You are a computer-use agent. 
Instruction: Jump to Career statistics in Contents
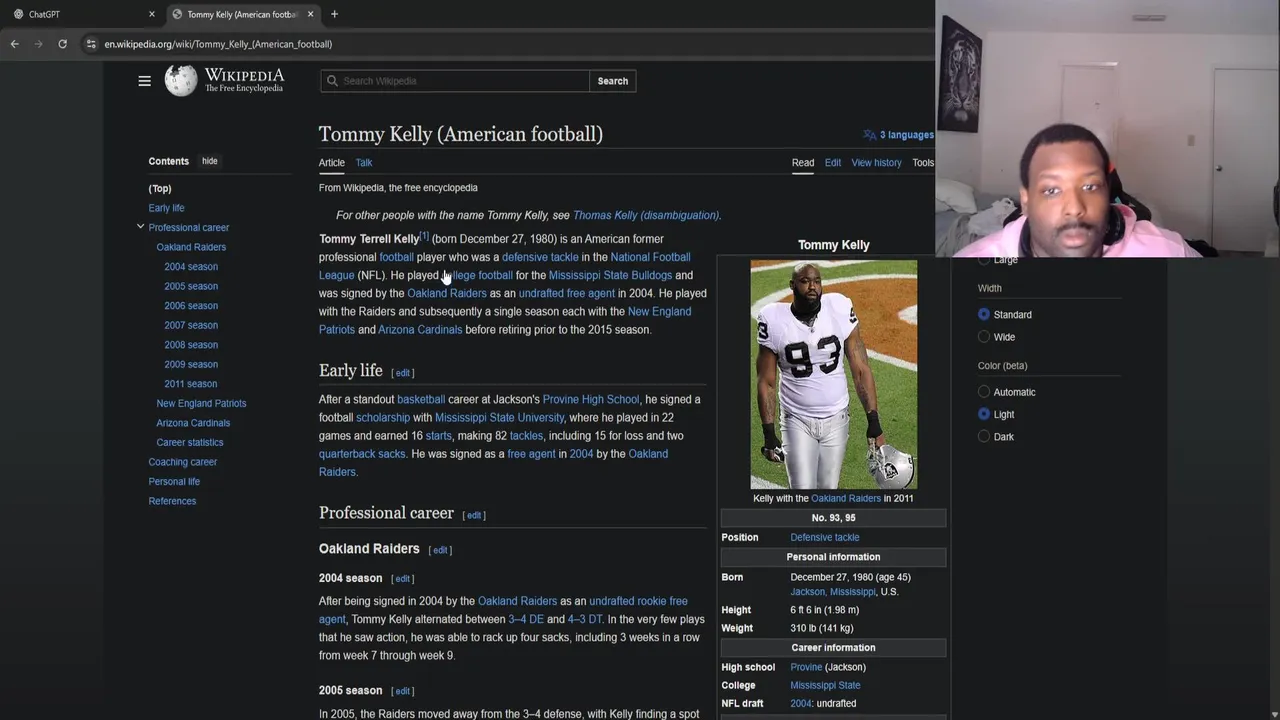point(190,442)
